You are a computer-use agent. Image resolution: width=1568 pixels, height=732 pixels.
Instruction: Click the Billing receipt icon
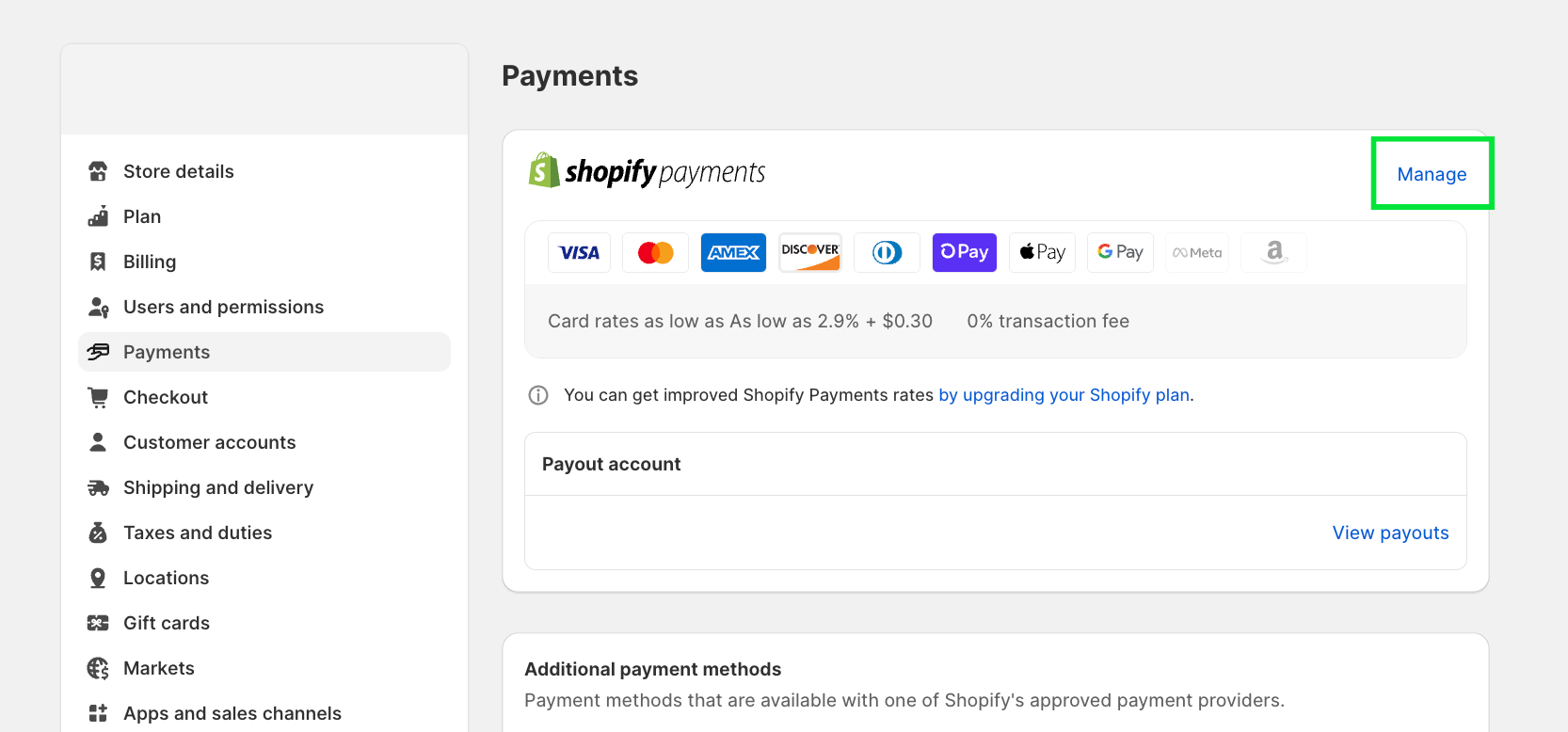coord(98,262)
